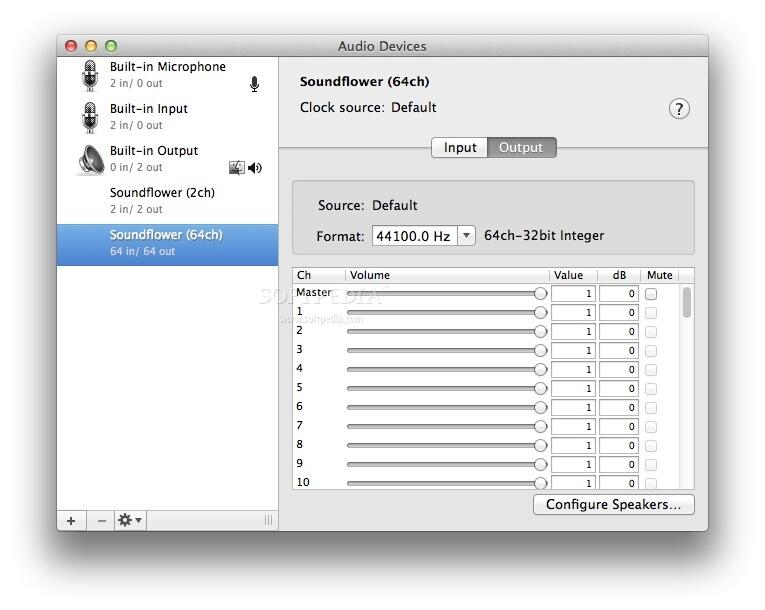
Task: Click the channel 3 Value field
Action: [x=573, y=351]
